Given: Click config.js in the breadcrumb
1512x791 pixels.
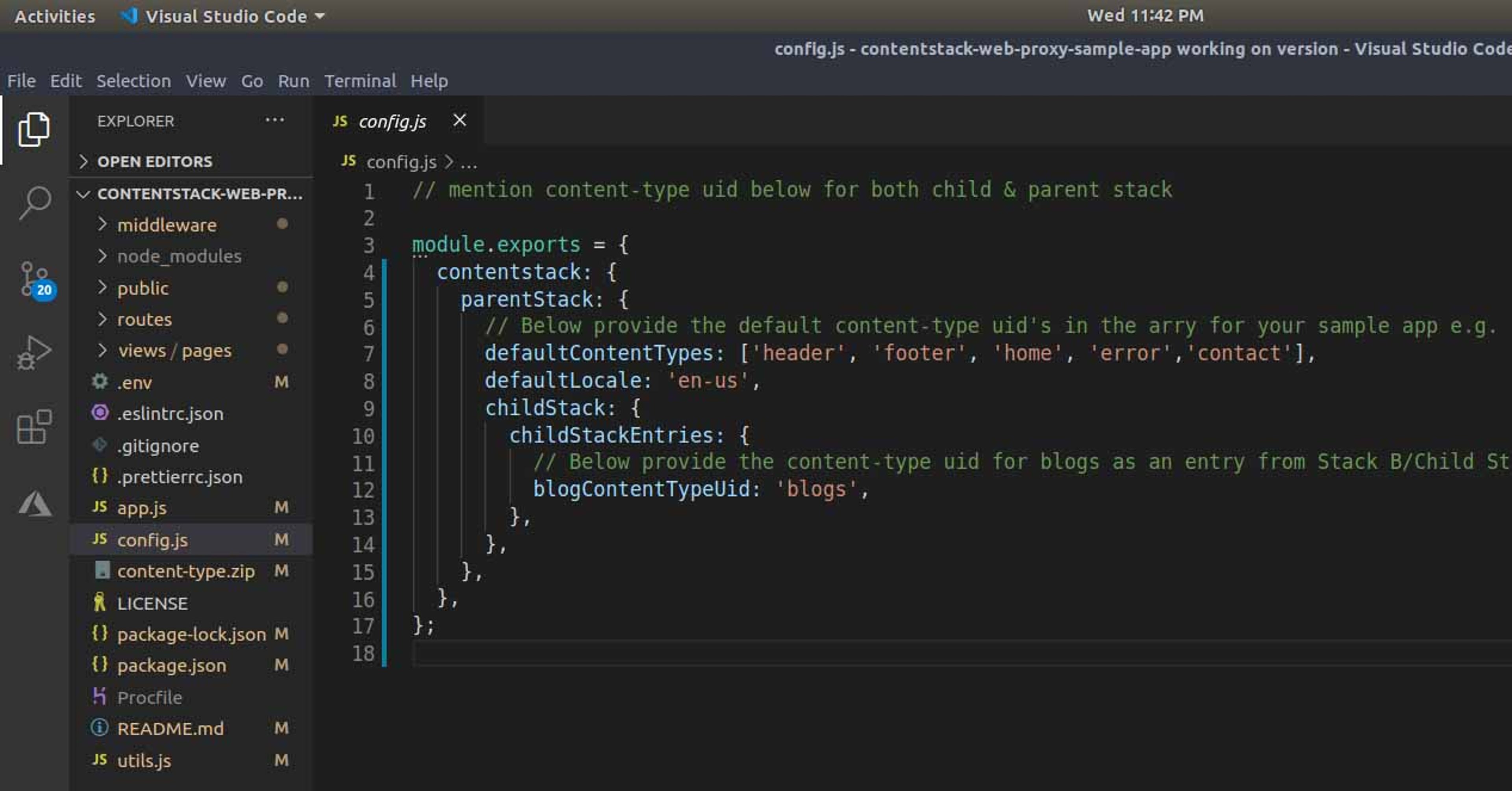Looking at the screenshot, I should click(402, 162).
